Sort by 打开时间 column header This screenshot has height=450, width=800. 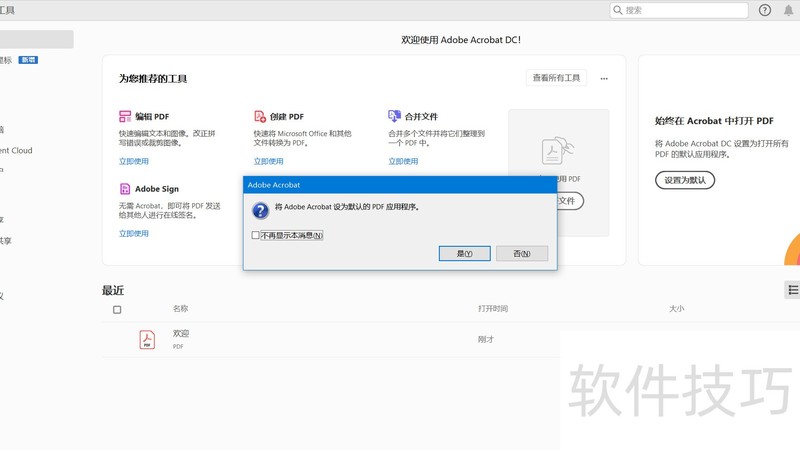coord(493,309)
